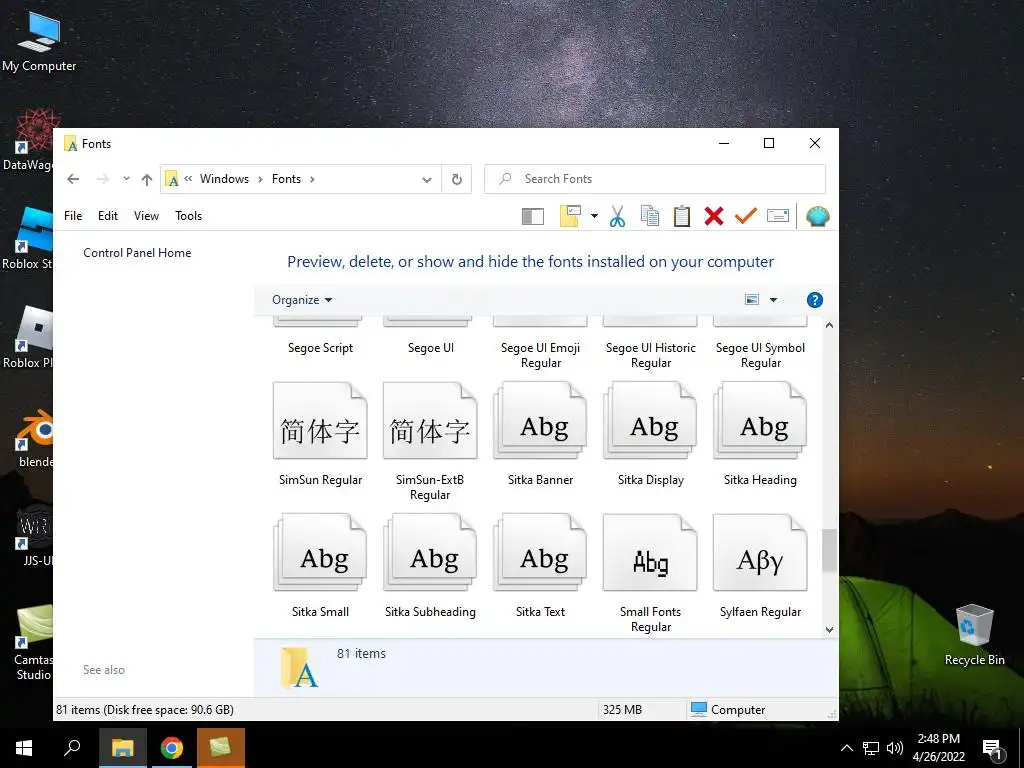Screen dimensions: 1024x768
Task: Click Computer in the status bar
Action: tap(728, 709)
